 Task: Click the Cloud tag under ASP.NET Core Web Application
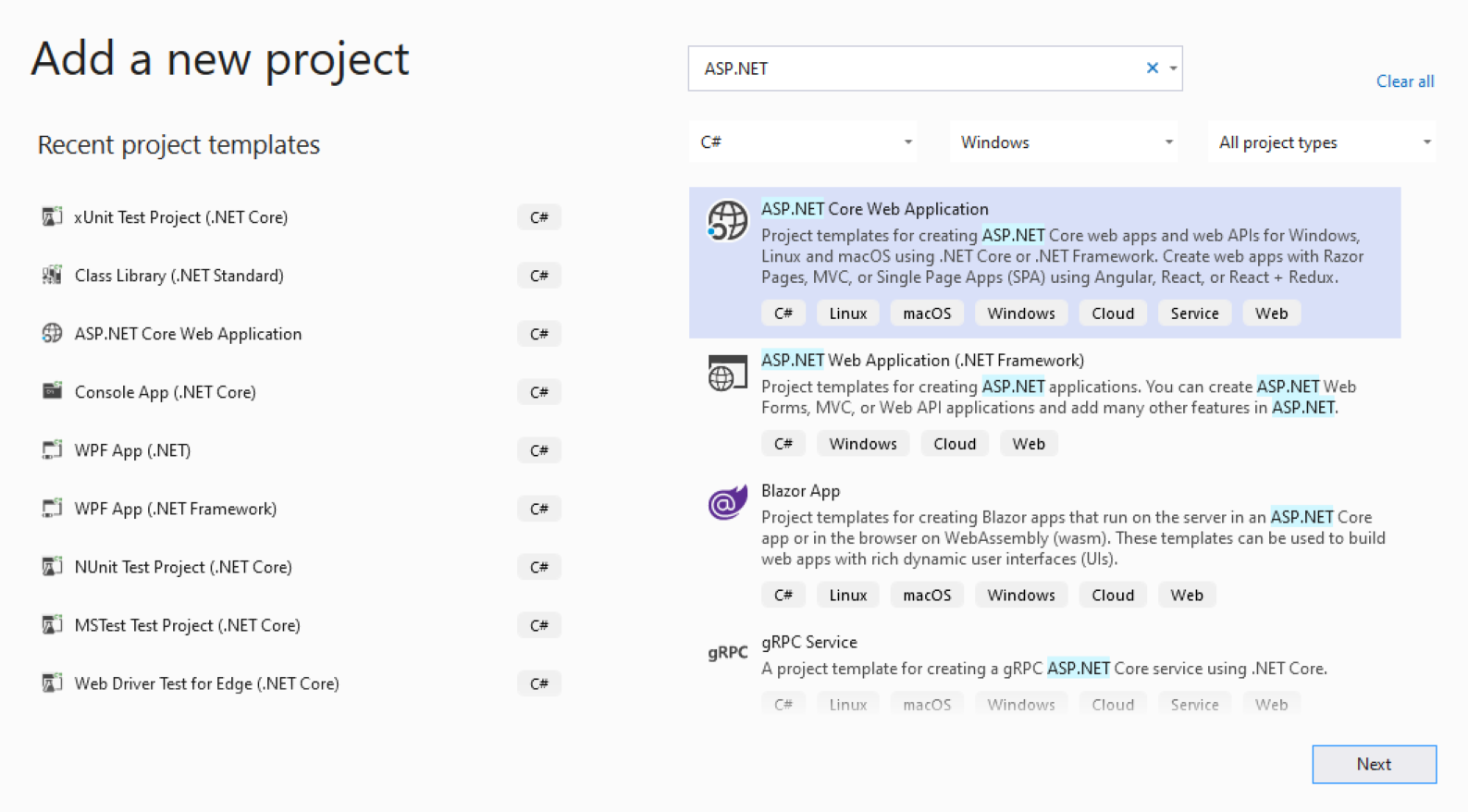(x=1113, y=314)
